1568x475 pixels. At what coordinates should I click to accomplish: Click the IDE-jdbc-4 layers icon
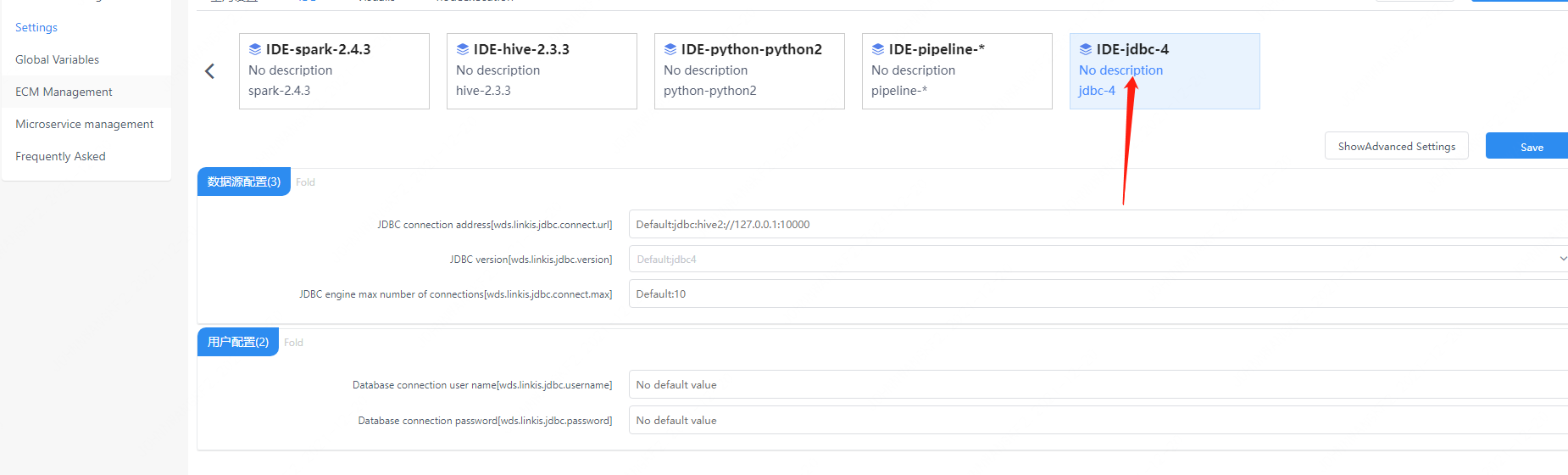(x=1086, y=49)
